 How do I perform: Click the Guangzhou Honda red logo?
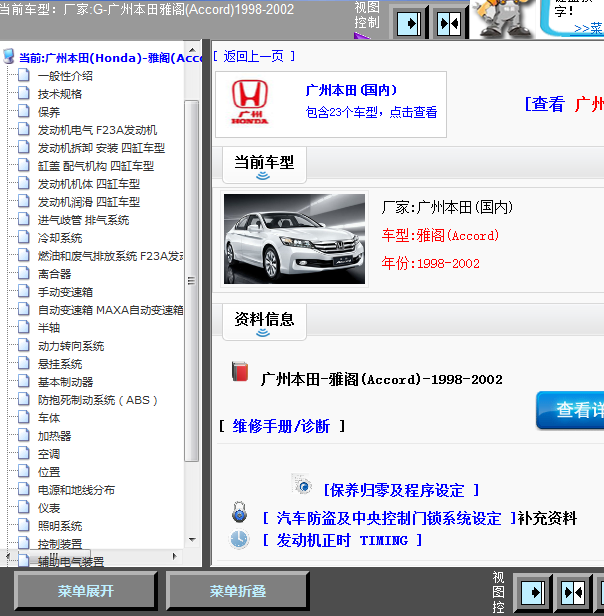pyautogui.click(x=250, y=102)
